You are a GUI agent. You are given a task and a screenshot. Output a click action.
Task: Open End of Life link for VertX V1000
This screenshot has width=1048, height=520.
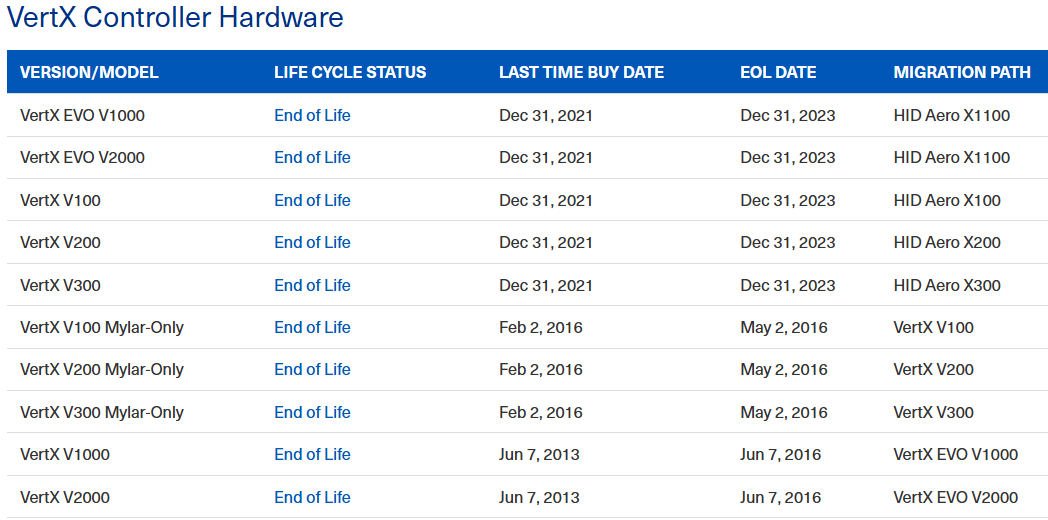tap(312, 454)
